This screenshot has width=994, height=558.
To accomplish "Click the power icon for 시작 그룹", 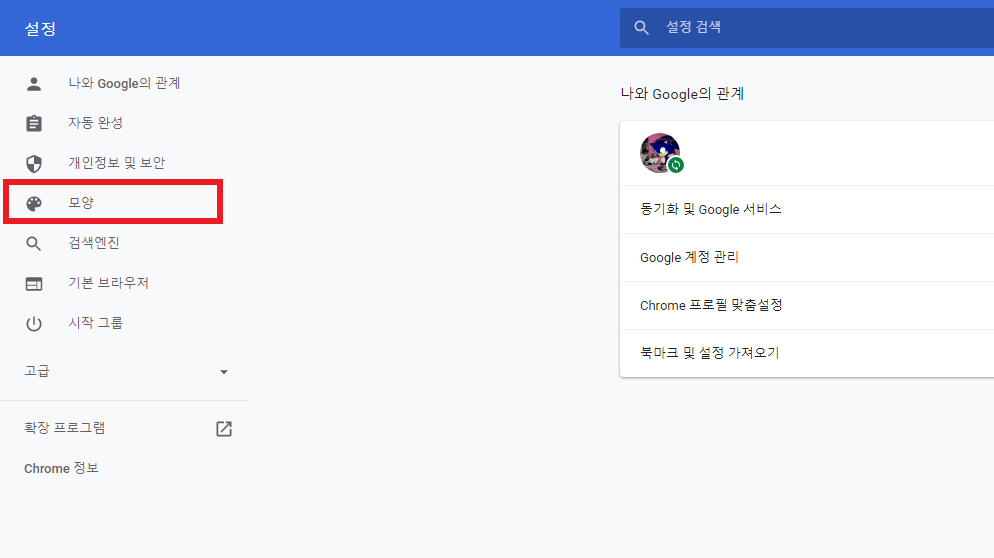I will pyautogui.click(x=34, y=324).
